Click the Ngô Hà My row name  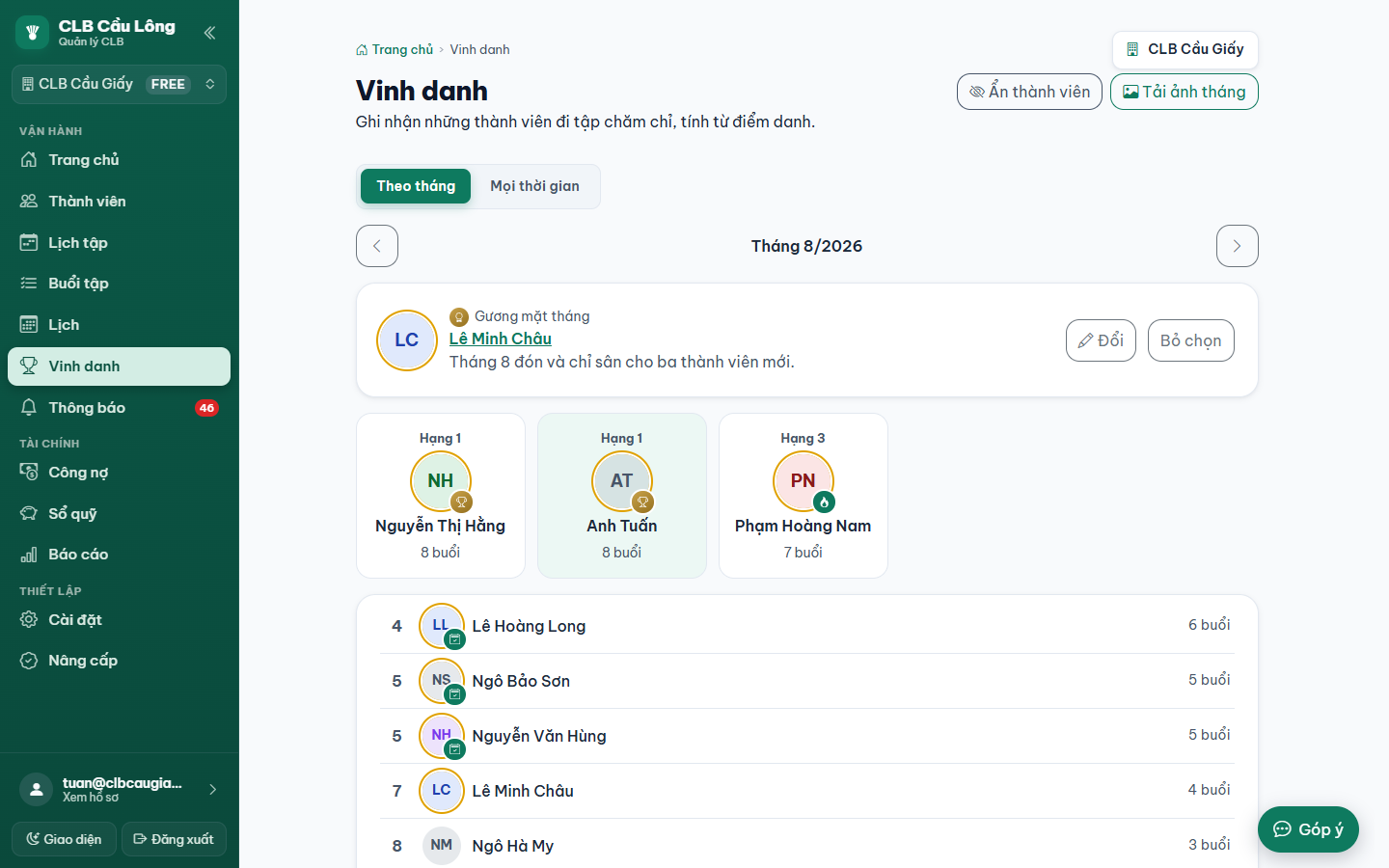513,846
